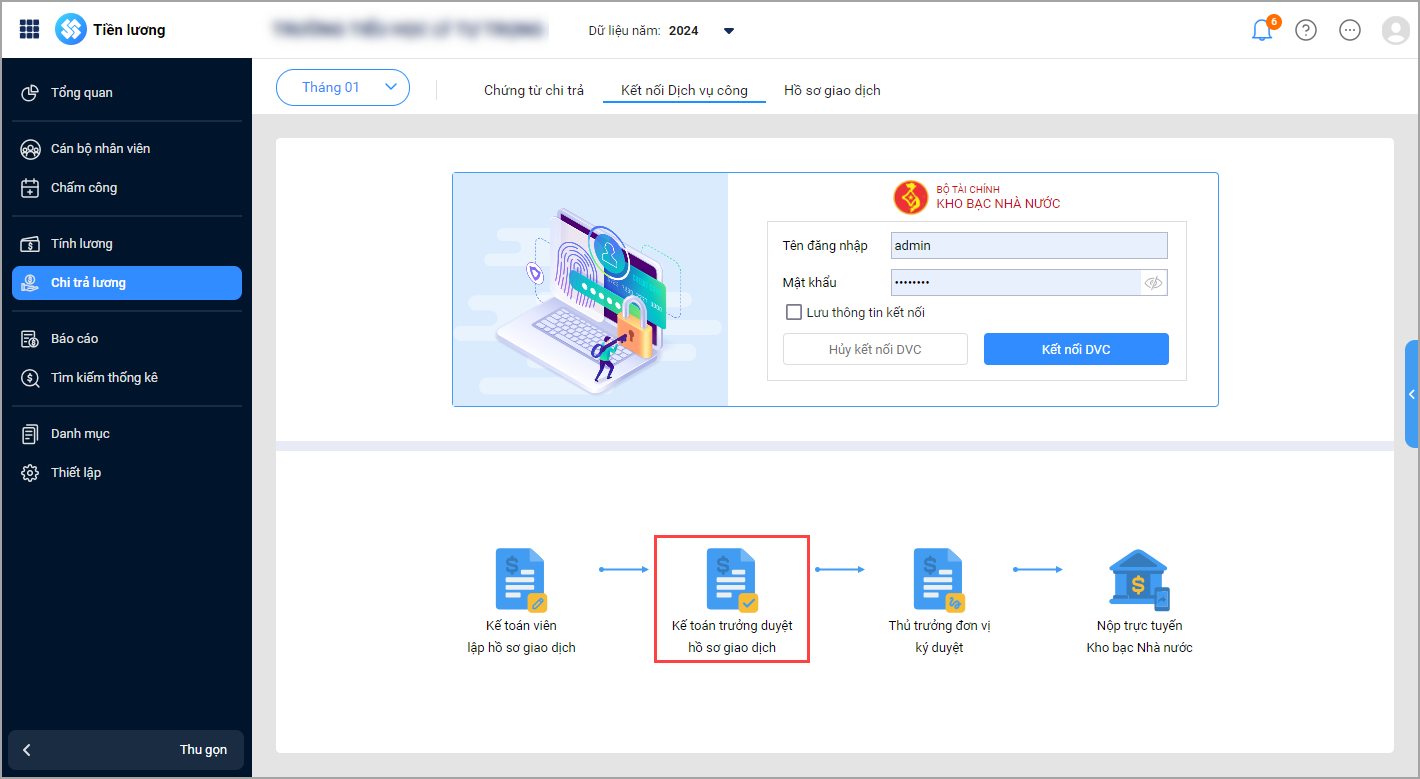
Task: Click Nộp trực tuyến Kho bạc Nhà nước text
Action: pyautogui.click(x=1140, y=637)
